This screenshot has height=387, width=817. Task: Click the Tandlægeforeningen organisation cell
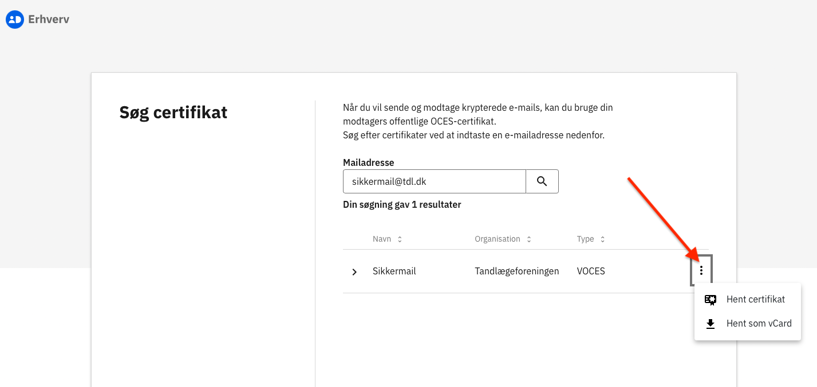[517, 271]
